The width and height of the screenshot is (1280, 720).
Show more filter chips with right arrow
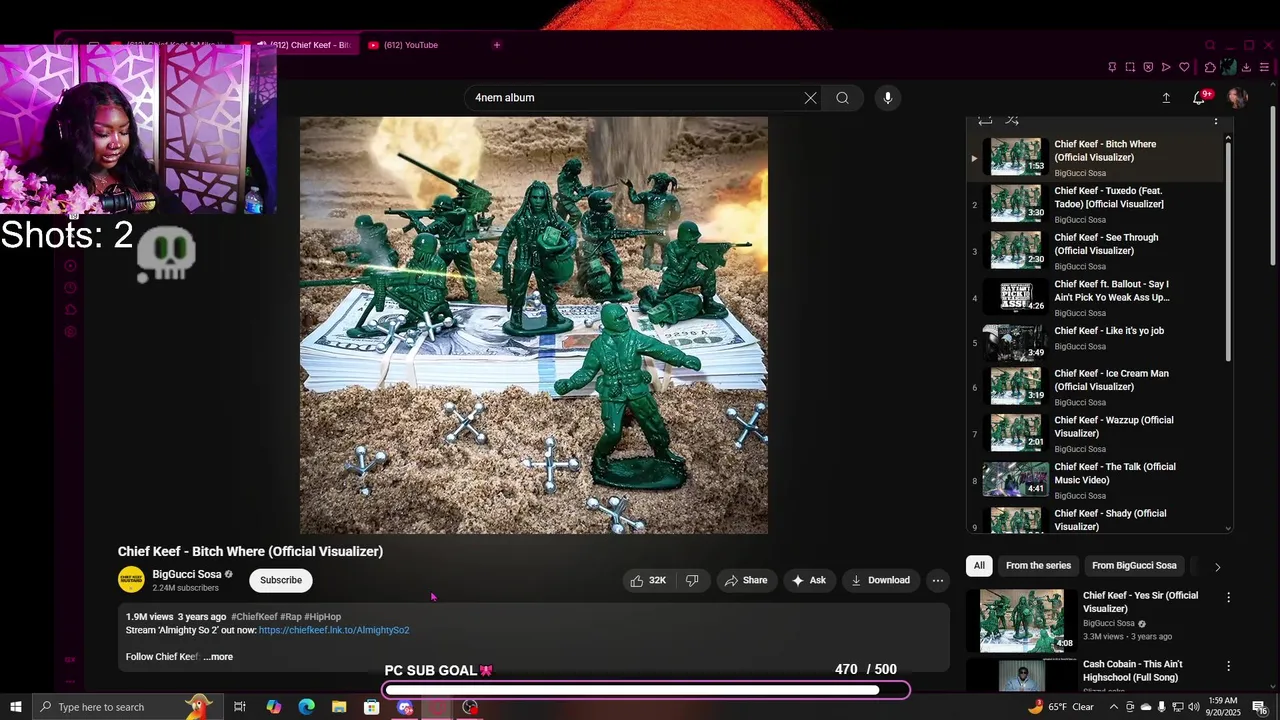point(1217,567)
